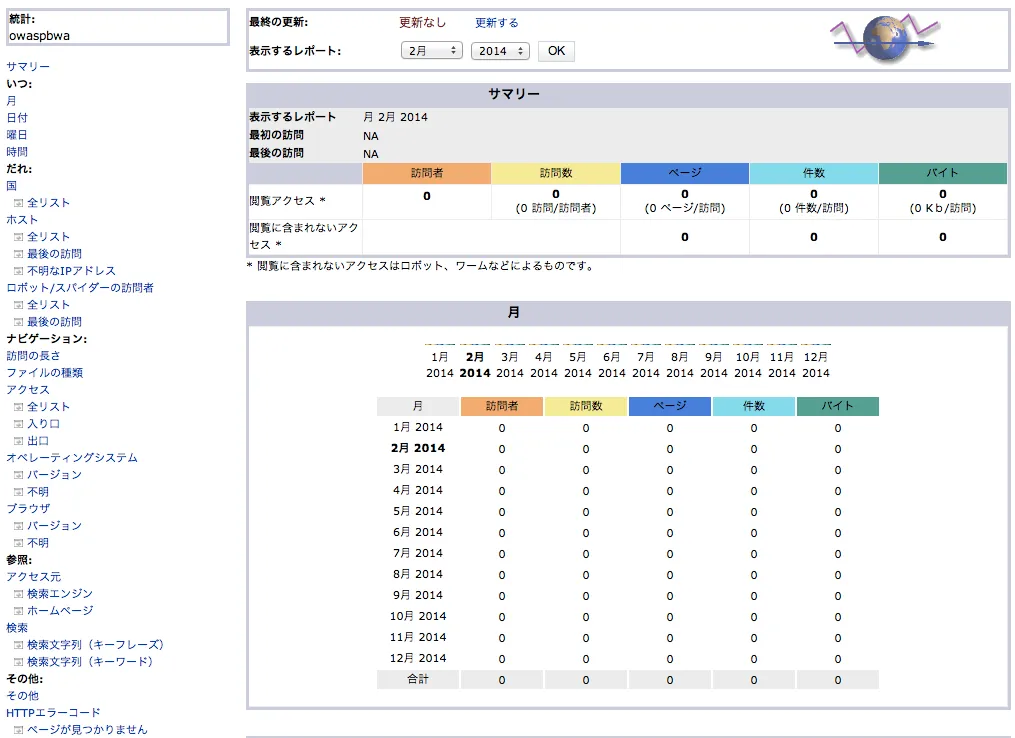Open the サマリー link in the sidebar
1015x738 pixels.
28,66
